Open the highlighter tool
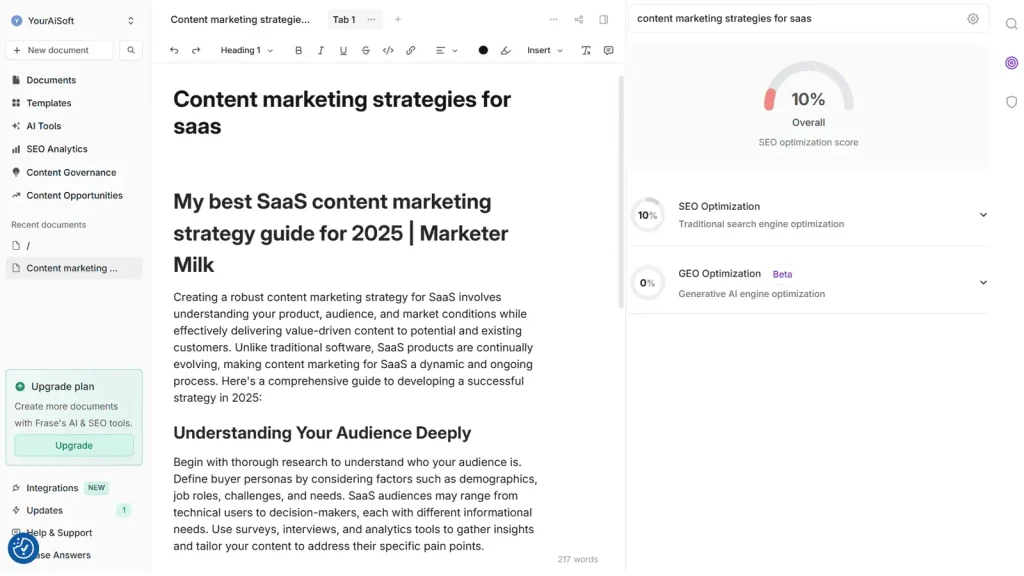 point(505,50)
